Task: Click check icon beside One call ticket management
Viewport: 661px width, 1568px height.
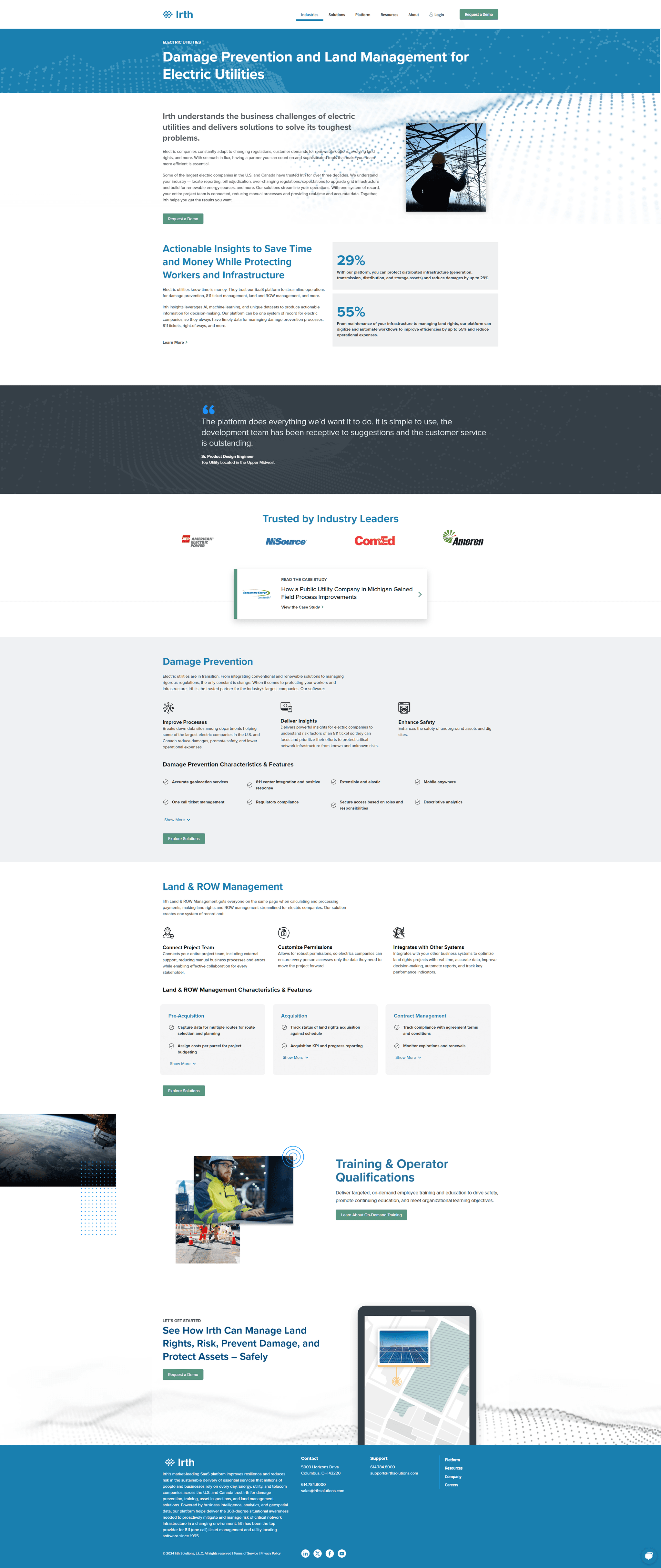Action: tap(166, 802)
